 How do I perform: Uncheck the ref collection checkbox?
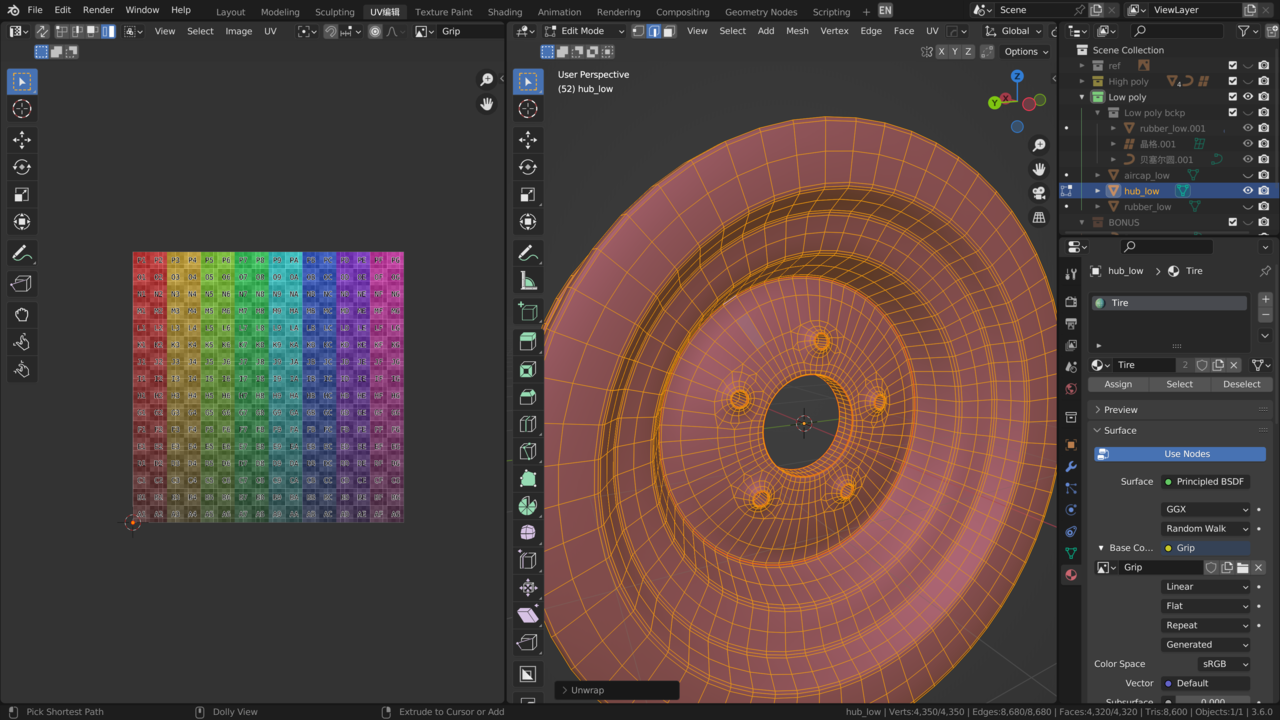(x=1232, y=66)
